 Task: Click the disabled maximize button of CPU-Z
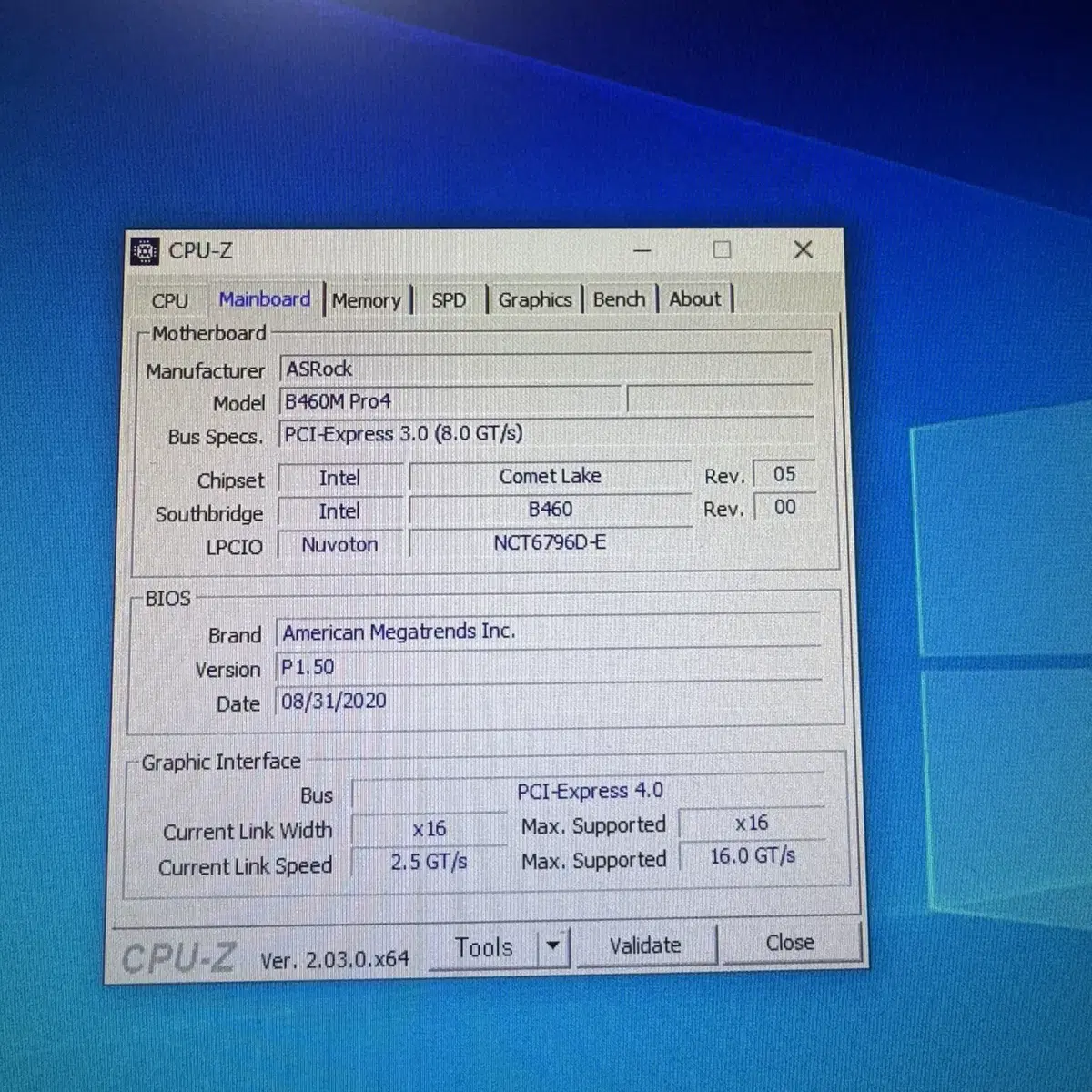(x=722, y=249)
